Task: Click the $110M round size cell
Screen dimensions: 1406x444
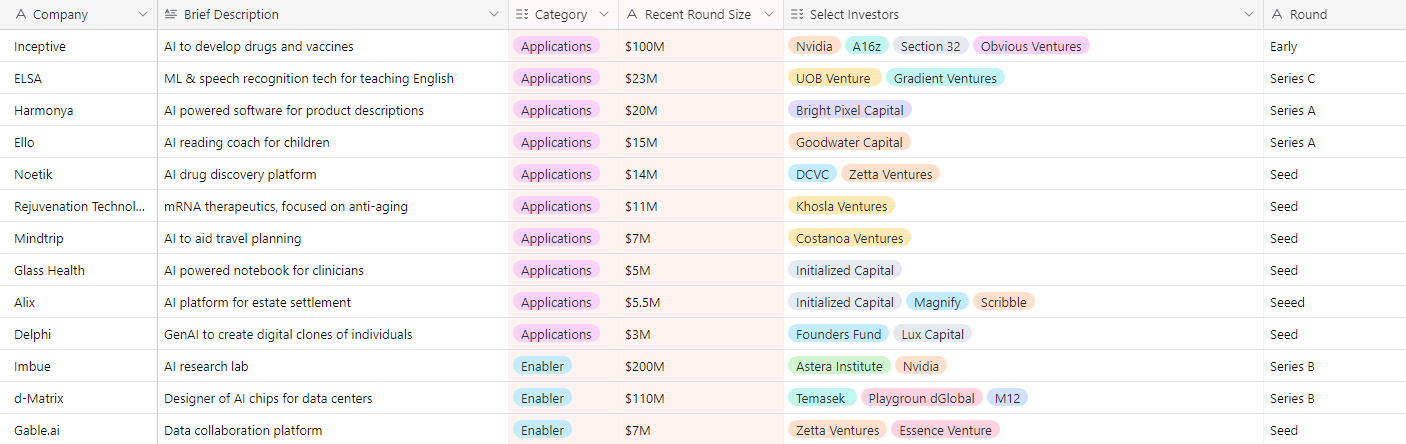Action: tap(701, 398)
